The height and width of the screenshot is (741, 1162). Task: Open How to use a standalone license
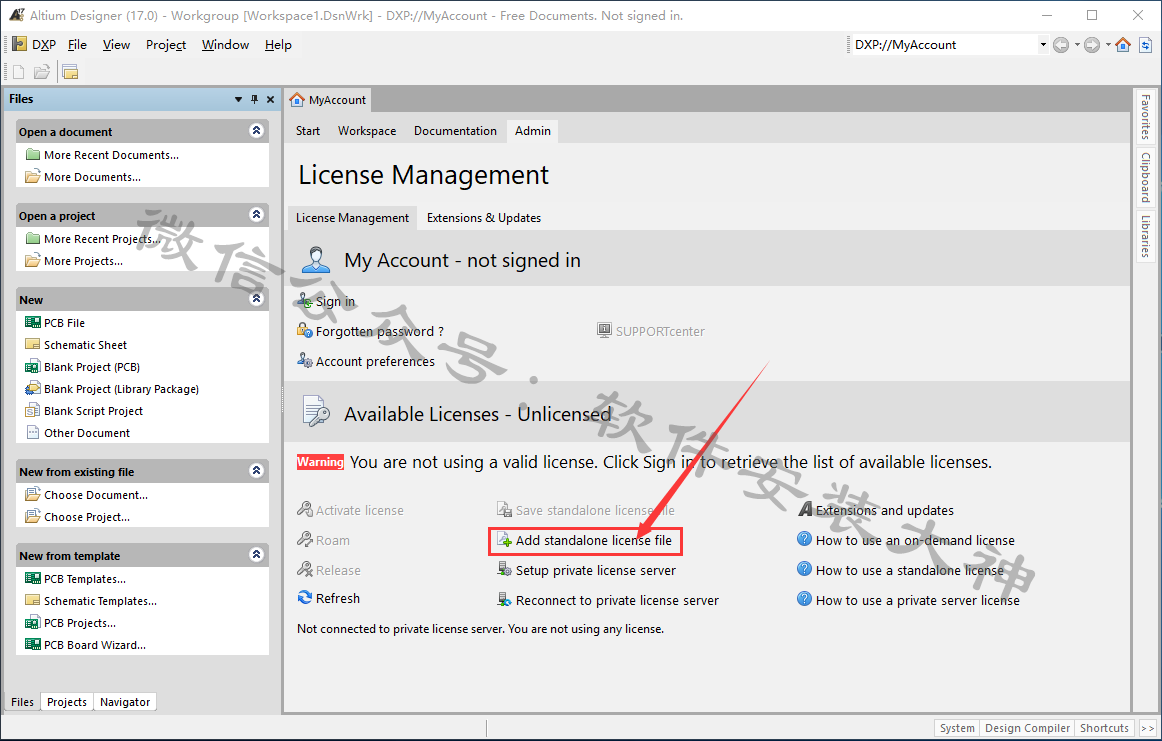909,571
